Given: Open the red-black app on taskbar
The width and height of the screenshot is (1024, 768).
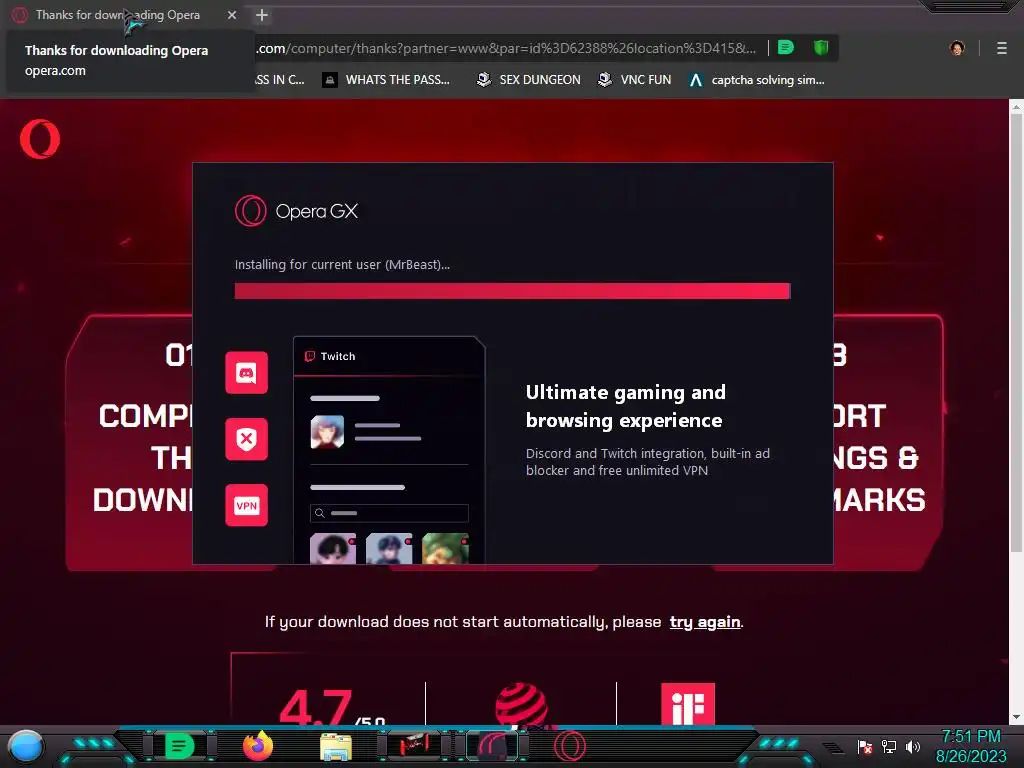Looking at the screenshot, I should tap(413, 745).
